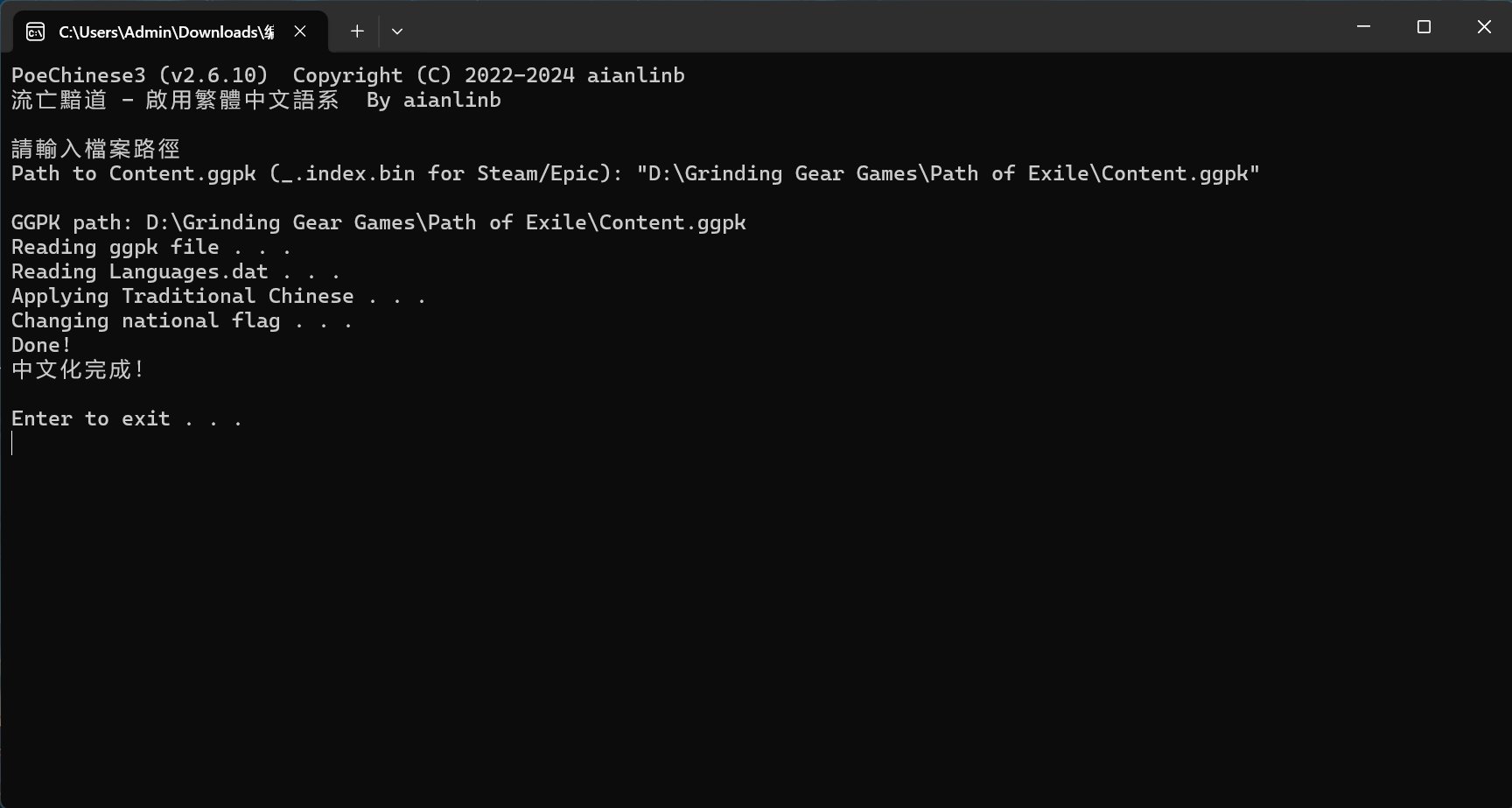Click the GGPK path output line
This screenshot has width=1512, height=808.
pyautogui.click(x=379, y=222)
